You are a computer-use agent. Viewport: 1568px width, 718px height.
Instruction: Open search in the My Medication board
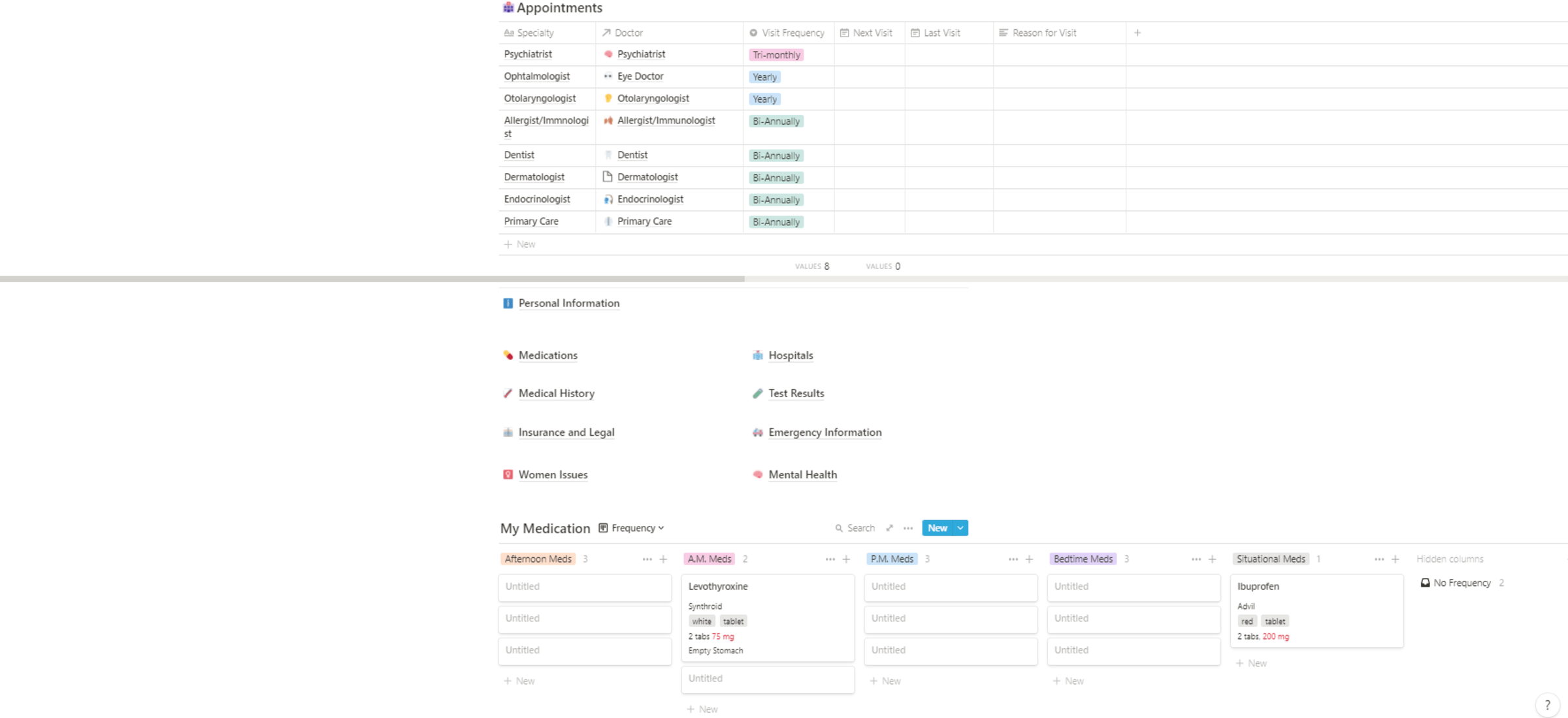tap(855, 528)
